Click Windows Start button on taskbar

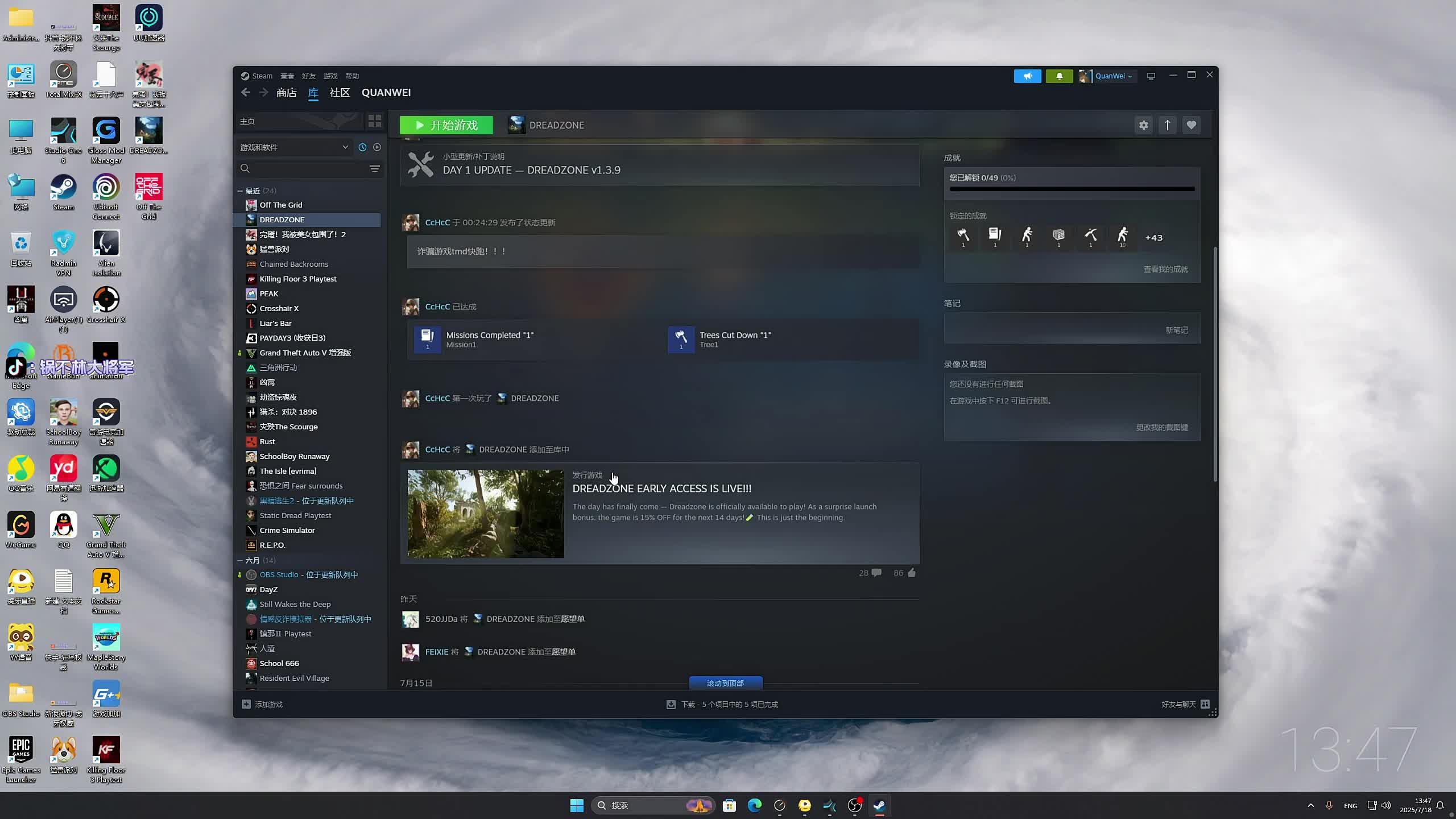point(577,805)
